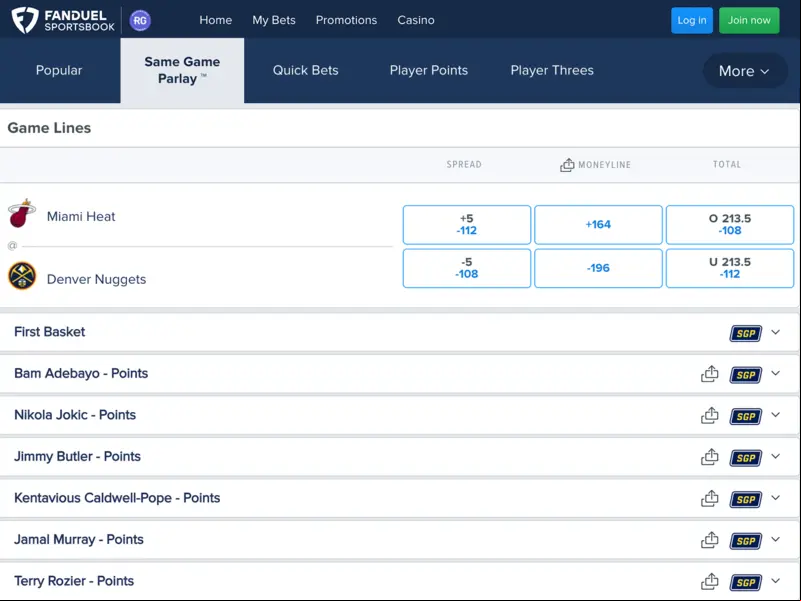
Task: Share the Kentavious Caldwell-Pope - Points market
Action: [x=710, y=498]
